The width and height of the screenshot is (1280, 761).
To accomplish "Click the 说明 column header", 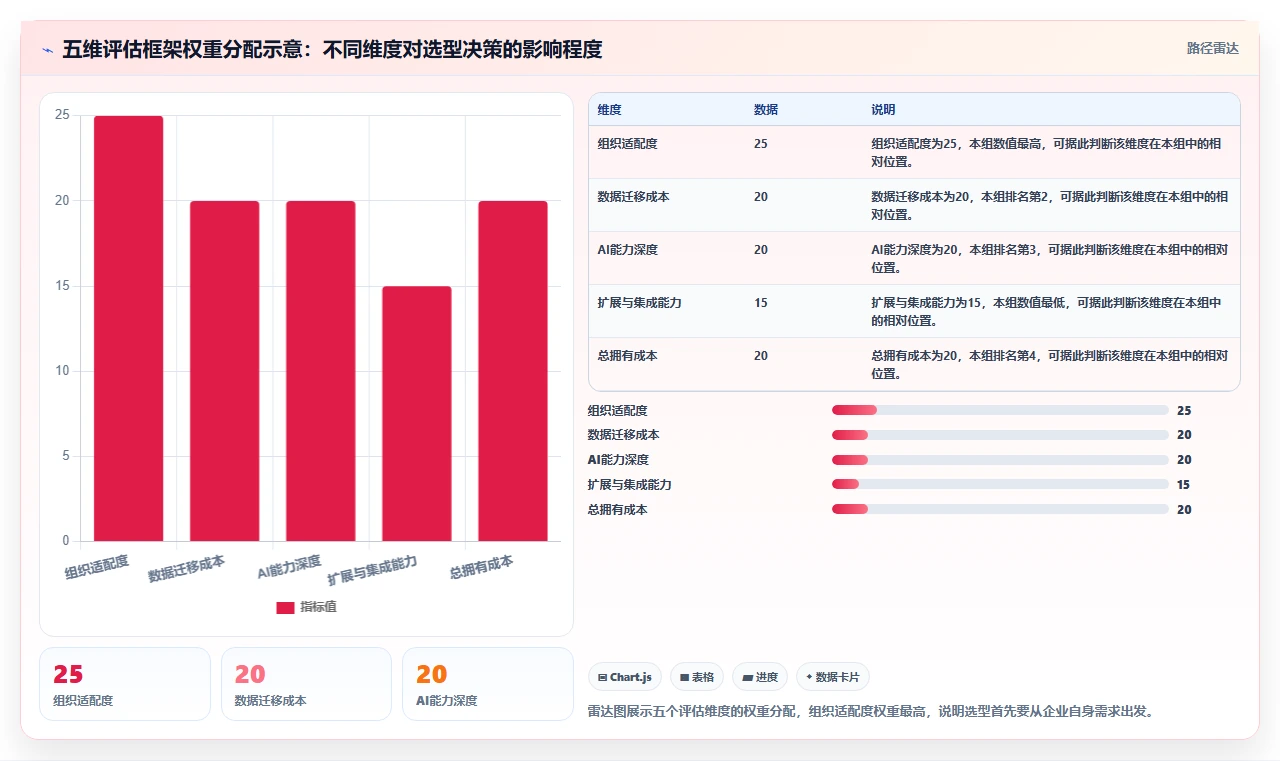I will coord(883,109).
